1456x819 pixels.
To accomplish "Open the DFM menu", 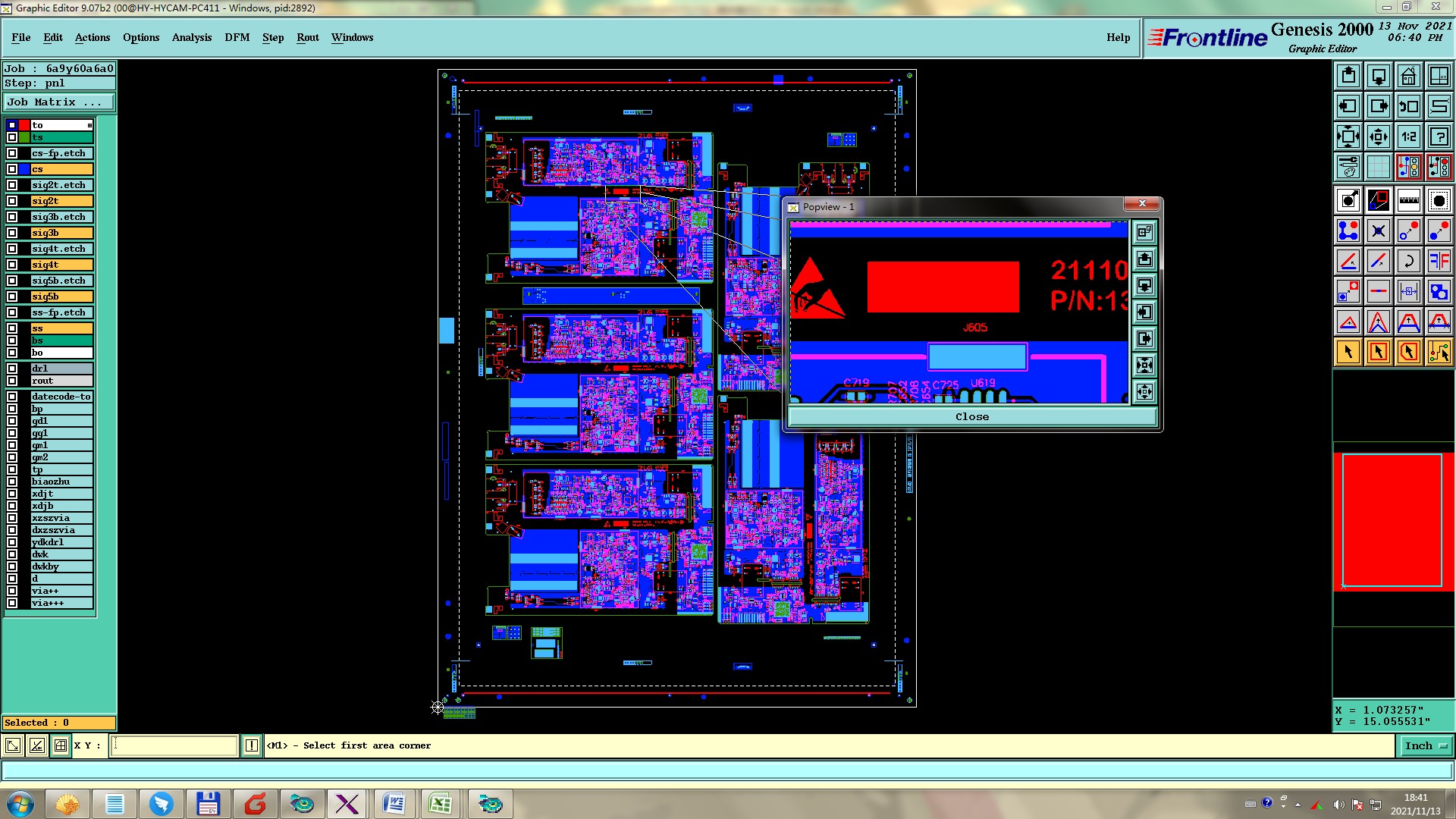I will click(237, 37).
